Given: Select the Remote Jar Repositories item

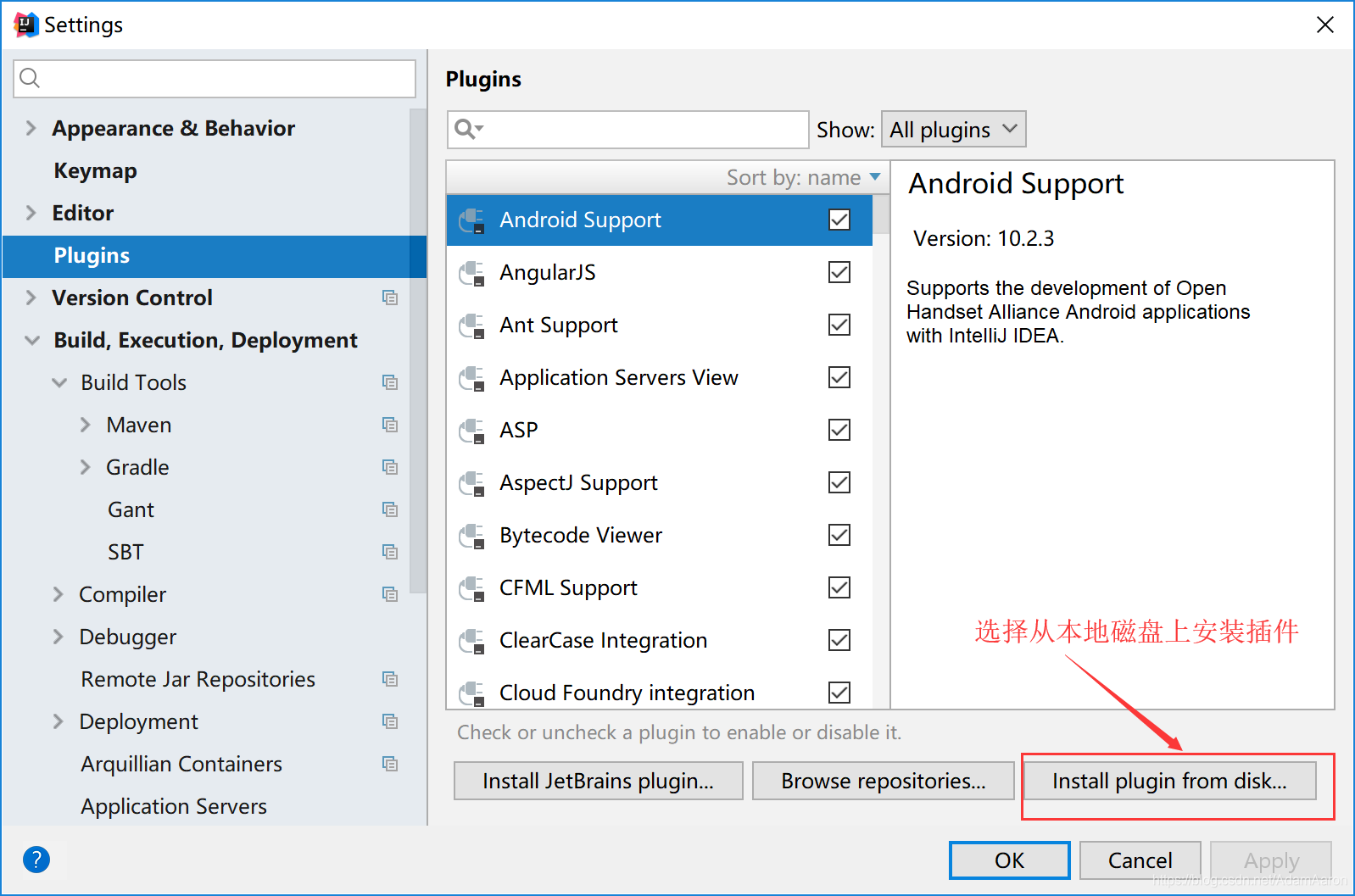Looking at the screenshot, I should point(198,679).
